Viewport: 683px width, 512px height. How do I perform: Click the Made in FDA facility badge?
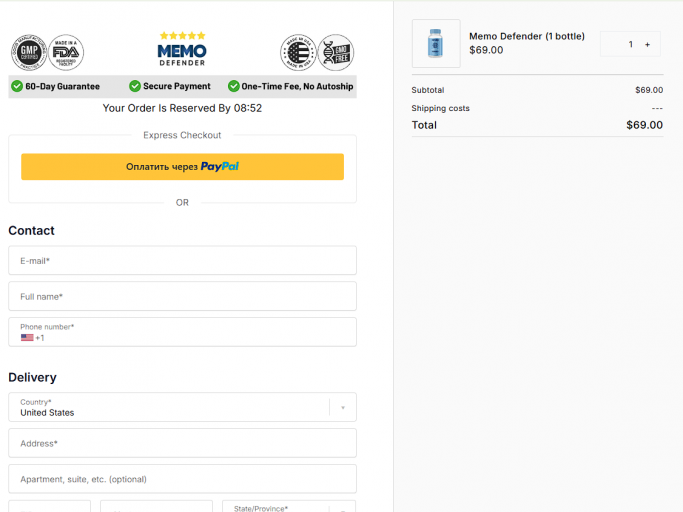pos(66,53)
